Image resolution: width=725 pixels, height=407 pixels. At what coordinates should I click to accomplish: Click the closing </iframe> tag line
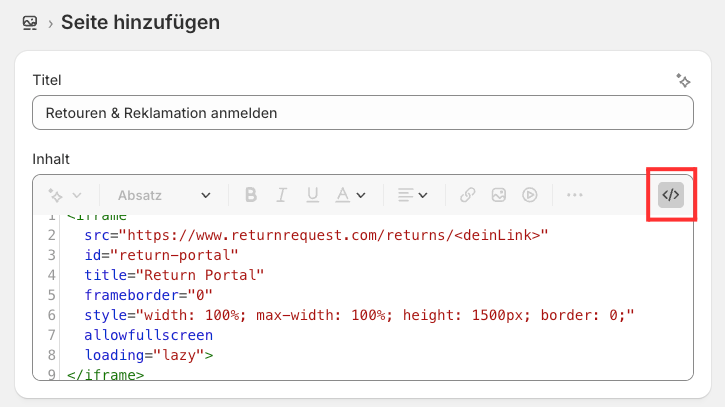tap(105, 375)
